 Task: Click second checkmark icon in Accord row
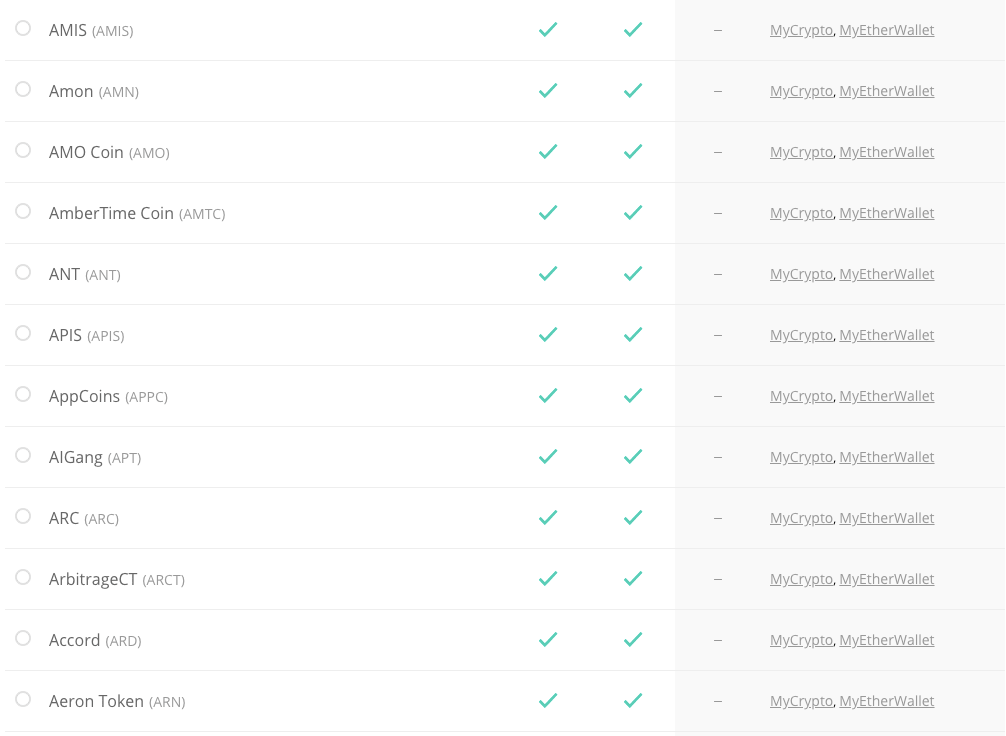tap(633, 639)
